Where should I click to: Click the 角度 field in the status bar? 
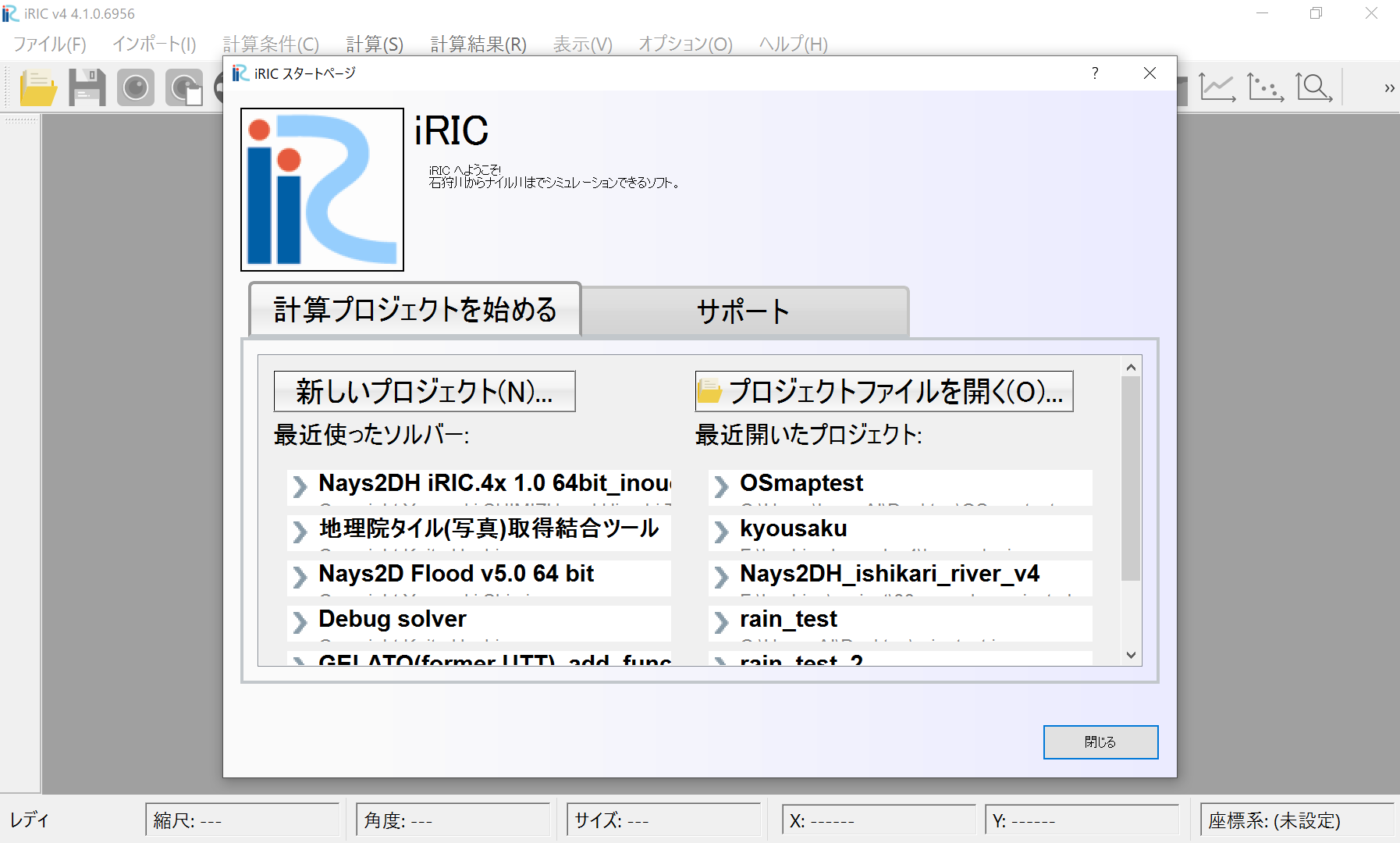[x=453, y=820]
